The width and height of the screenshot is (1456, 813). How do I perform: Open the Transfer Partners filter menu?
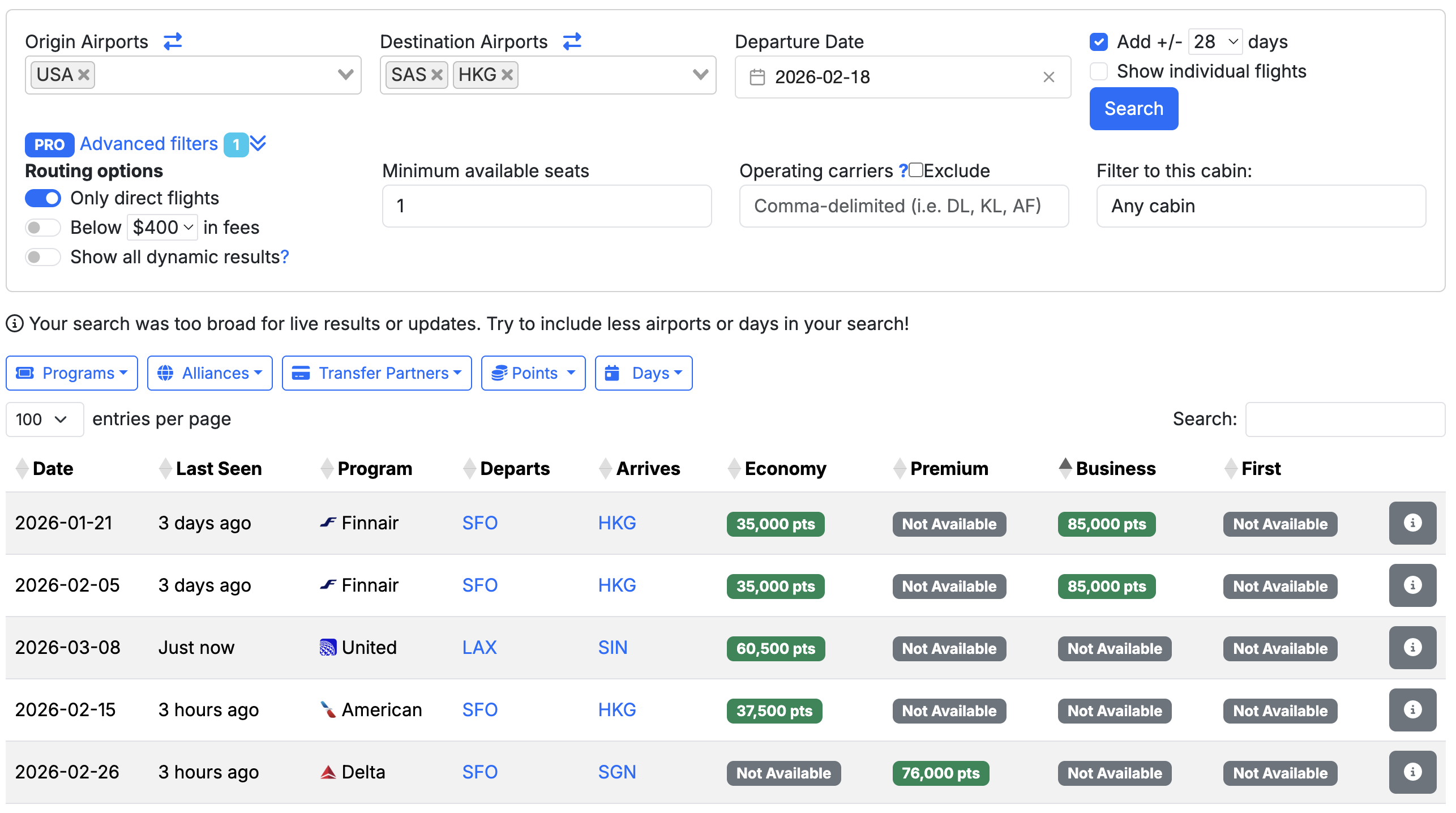[377, 373]
